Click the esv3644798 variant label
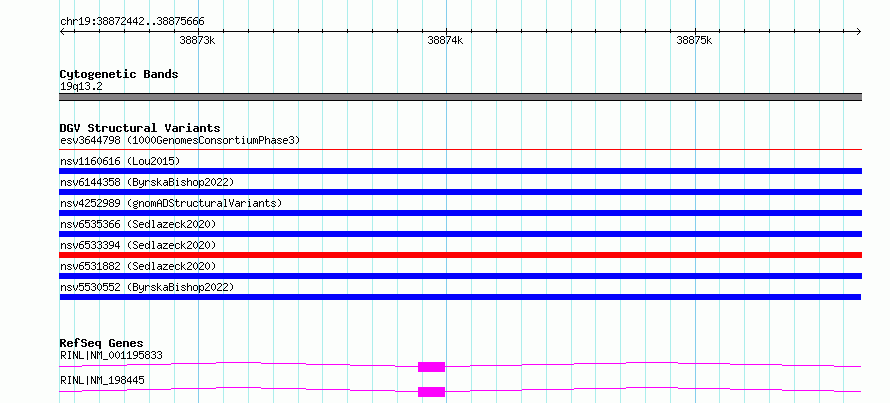 [x=180, y=140]
